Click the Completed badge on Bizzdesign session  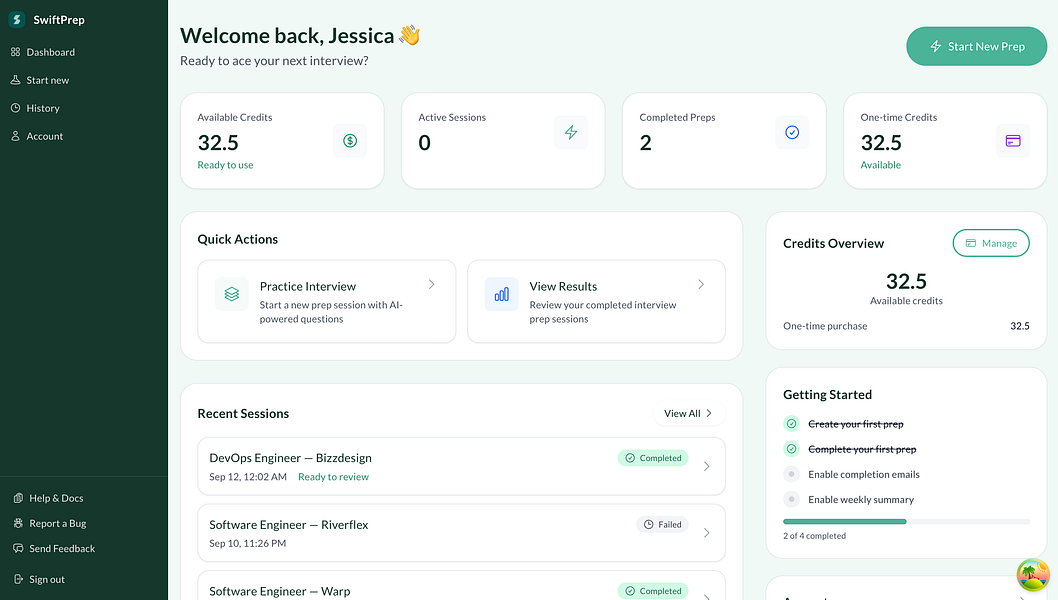pyautogui.click(x=652, y=458)
